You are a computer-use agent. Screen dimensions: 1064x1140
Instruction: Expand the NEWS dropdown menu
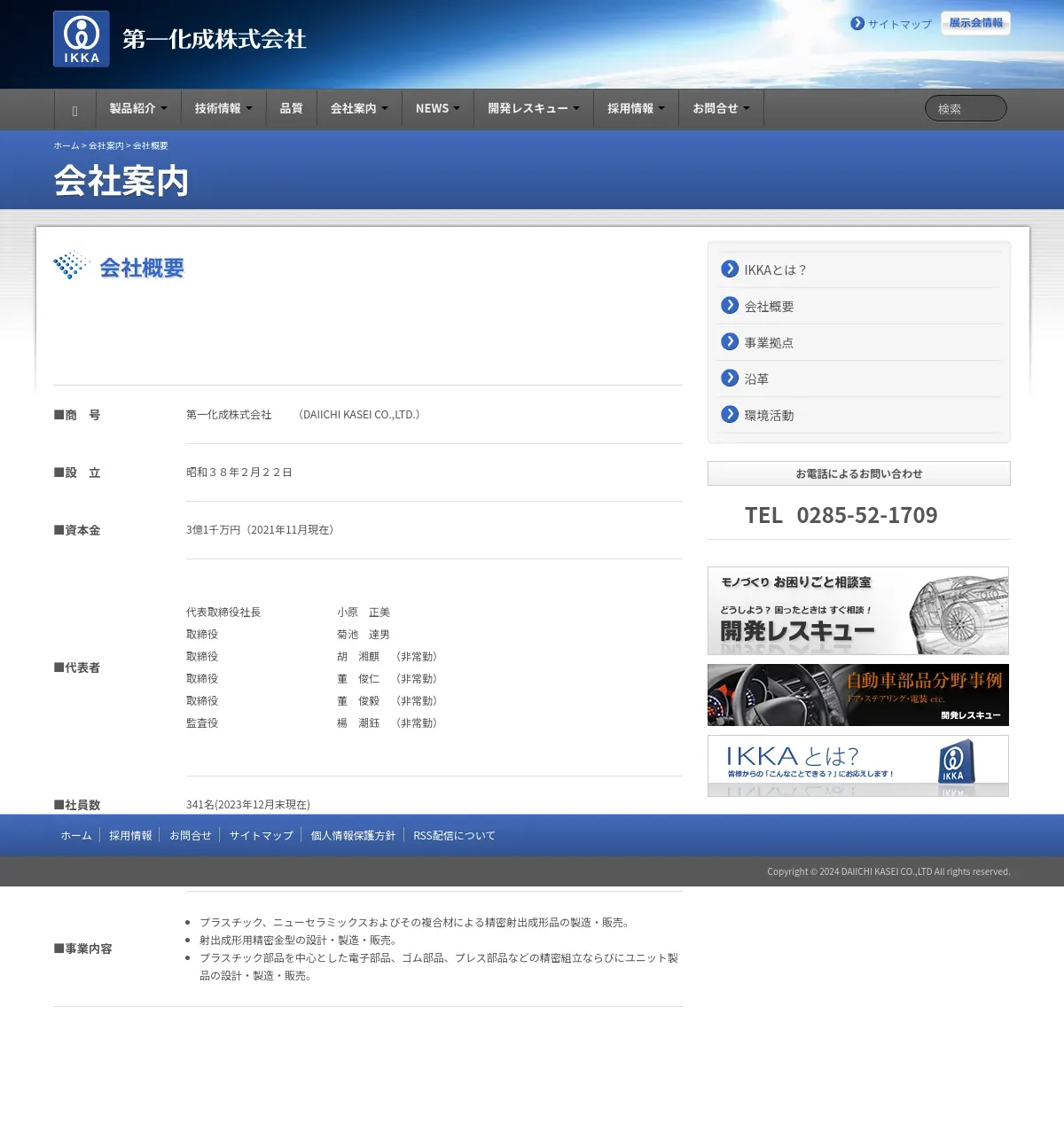tap(438, 109)
